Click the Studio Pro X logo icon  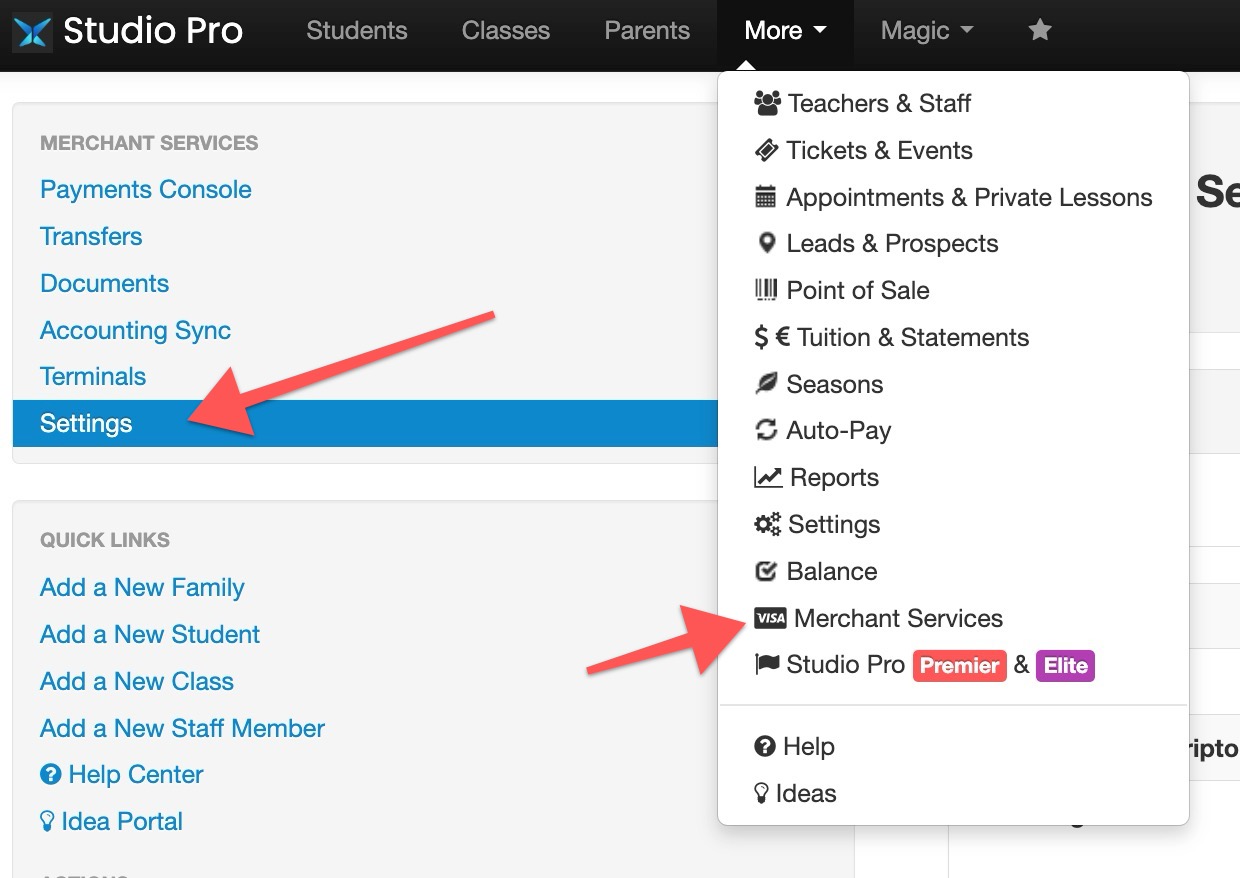pos(31,32)
